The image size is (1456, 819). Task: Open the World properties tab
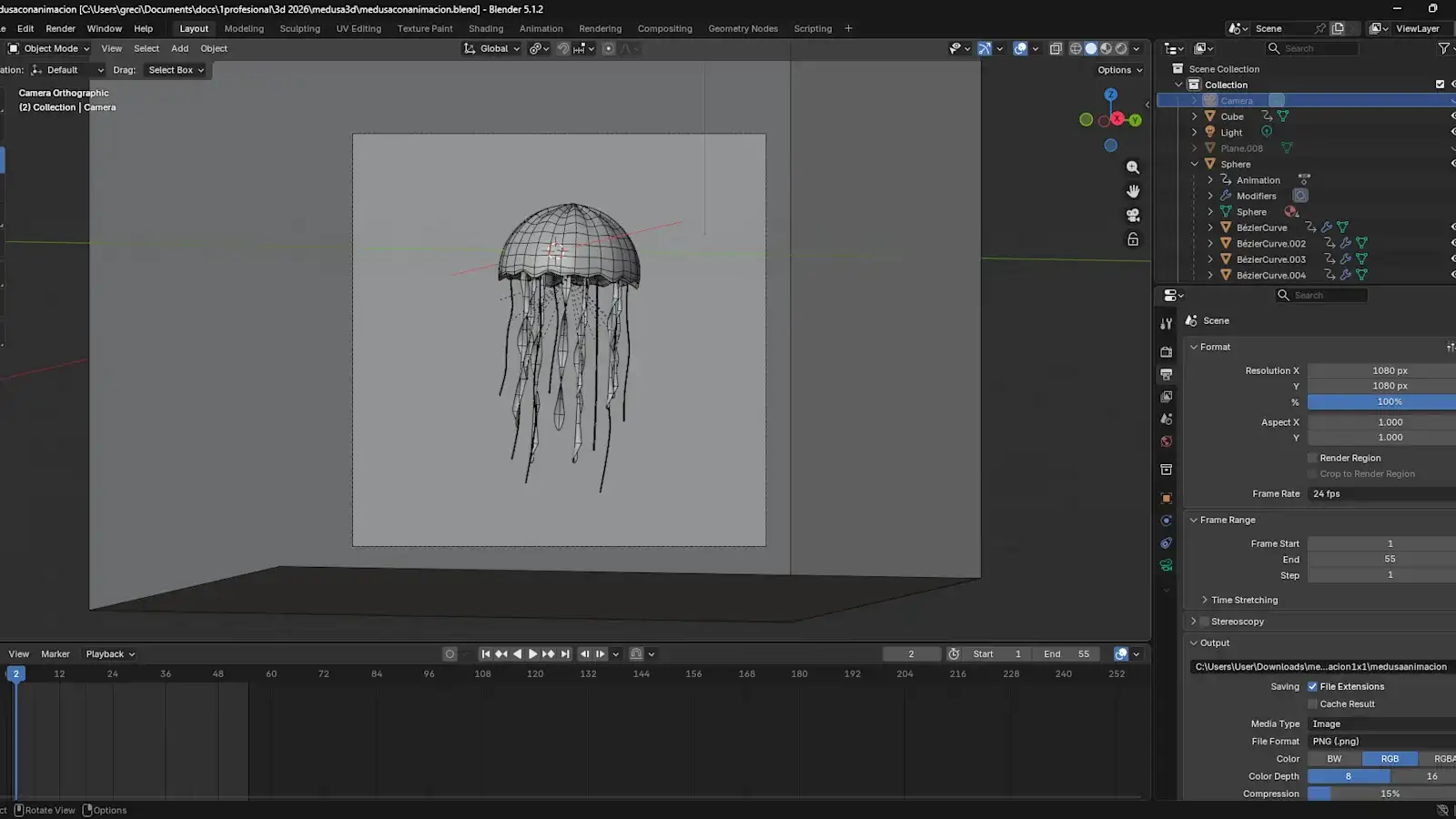point(1166,442)
